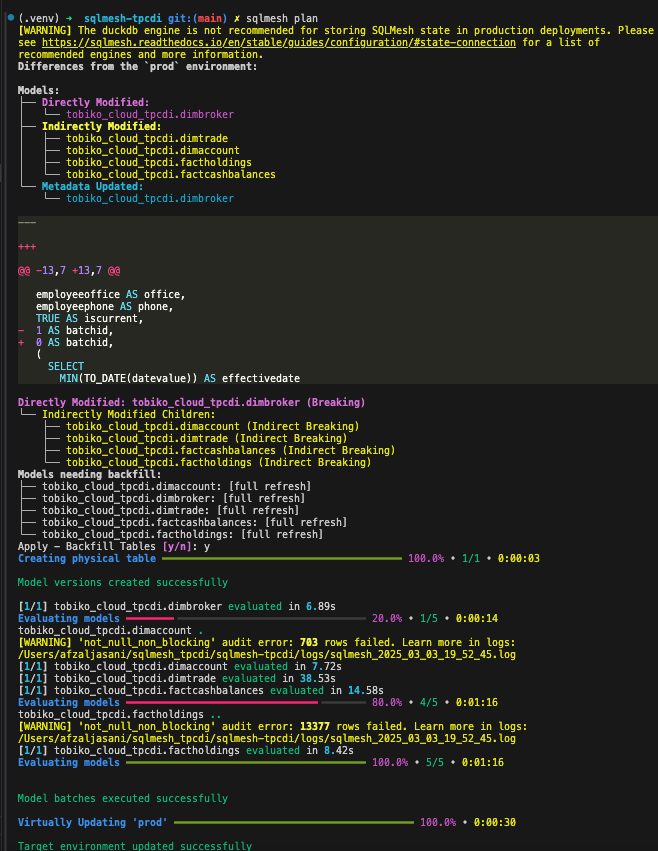Select 'Indirectly Modified Children:' tree node
The image size is (658, 851).
point(129,414)
